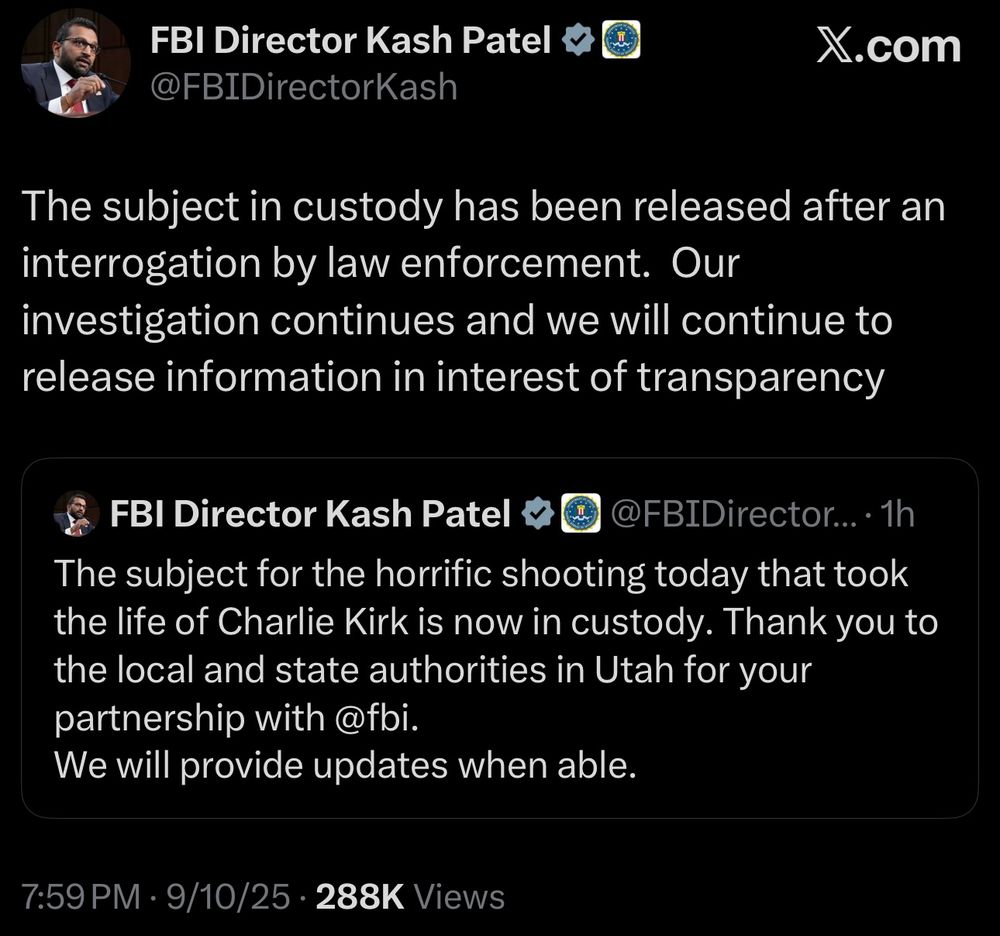Click the small avatar in the quoted post
The width and height of the screenshot is (1000, 936).
click(76, 514)
